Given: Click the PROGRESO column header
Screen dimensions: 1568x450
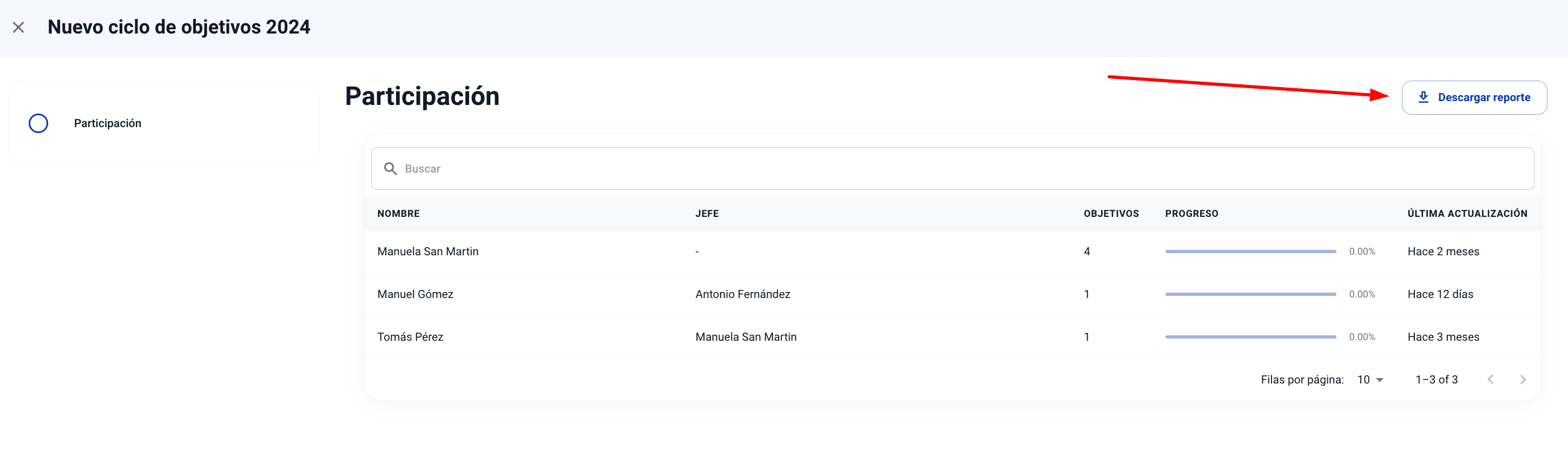Looking at the screenshot, I should coord(1191,214).
